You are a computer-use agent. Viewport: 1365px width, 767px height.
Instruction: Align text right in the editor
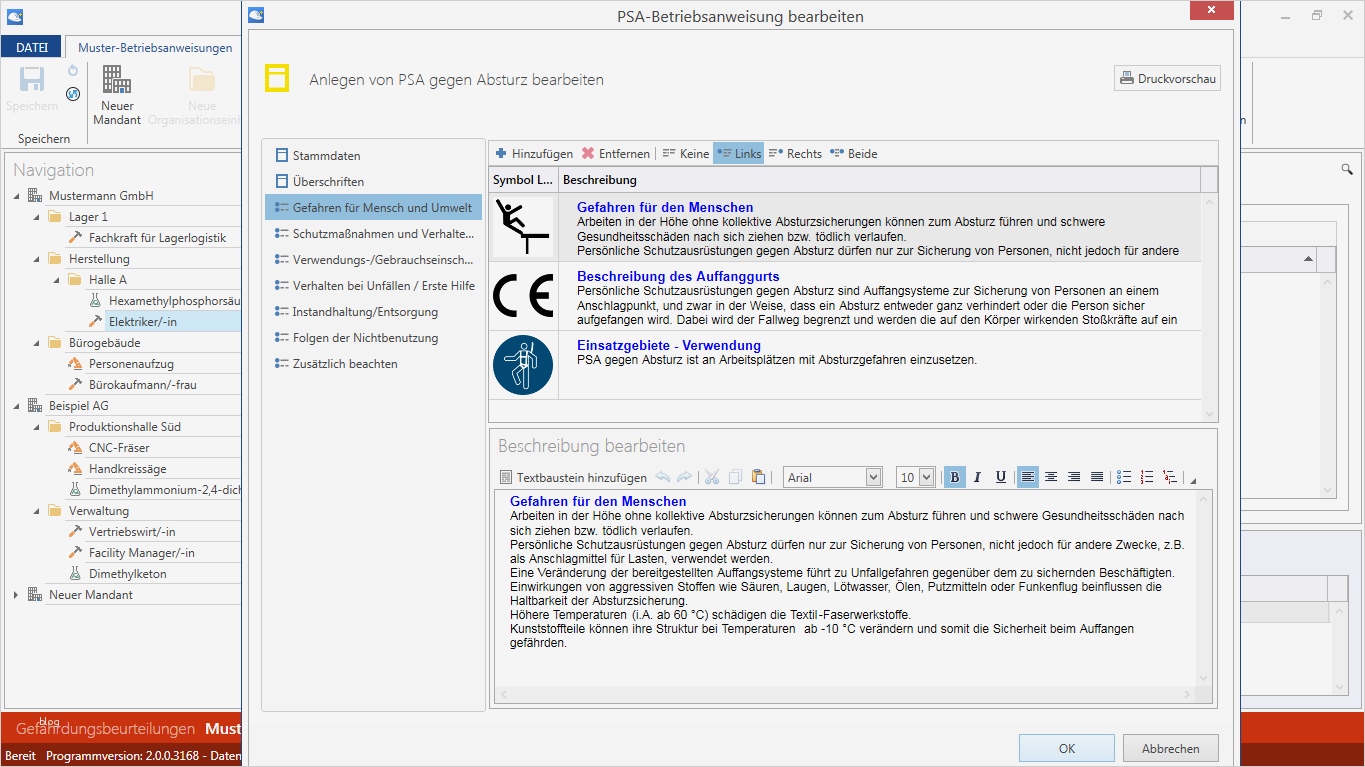pyautogui.click(x=1074, y=477)
